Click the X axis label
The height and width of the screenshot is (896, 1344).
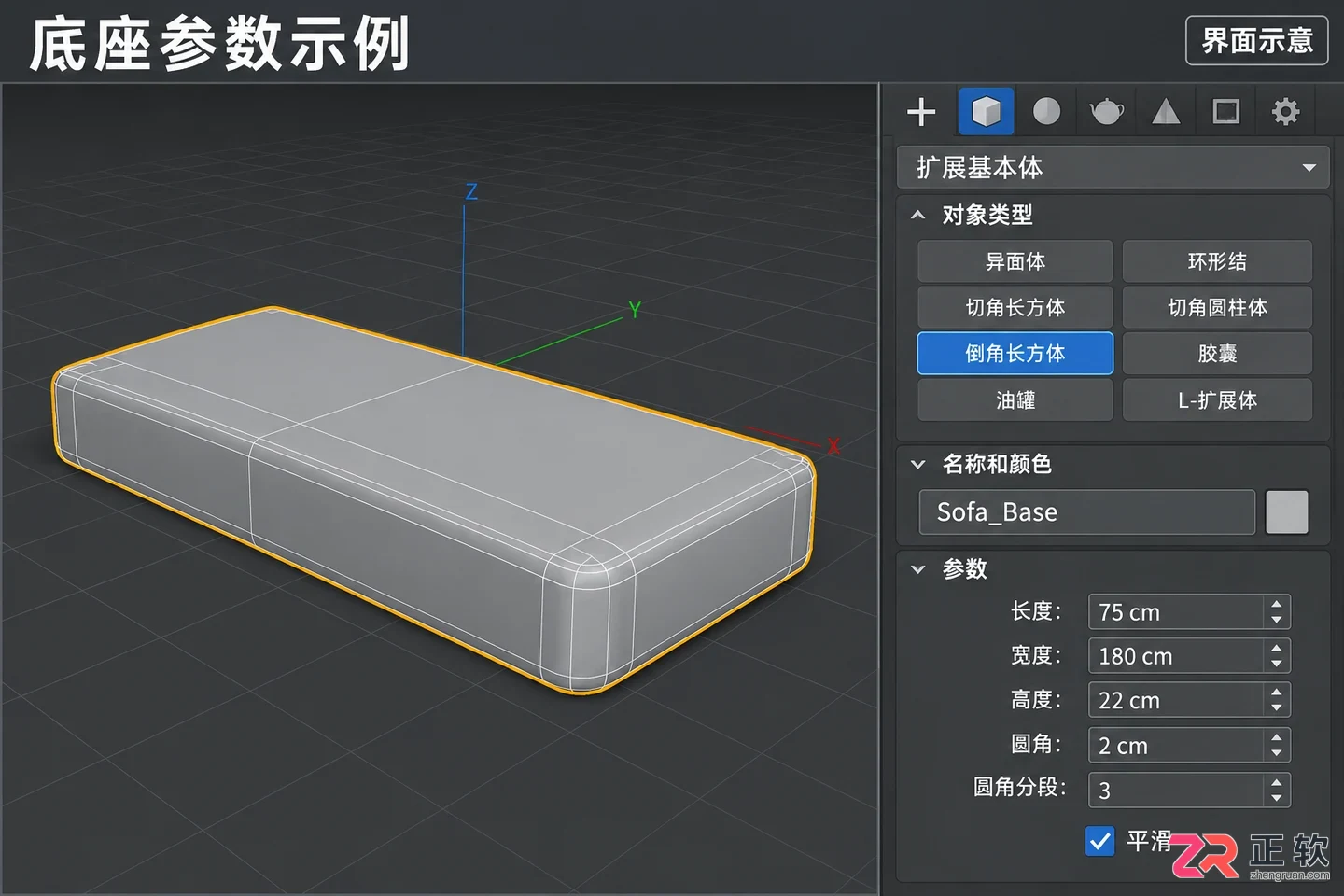pyautogui.click(x=833, y=446)
